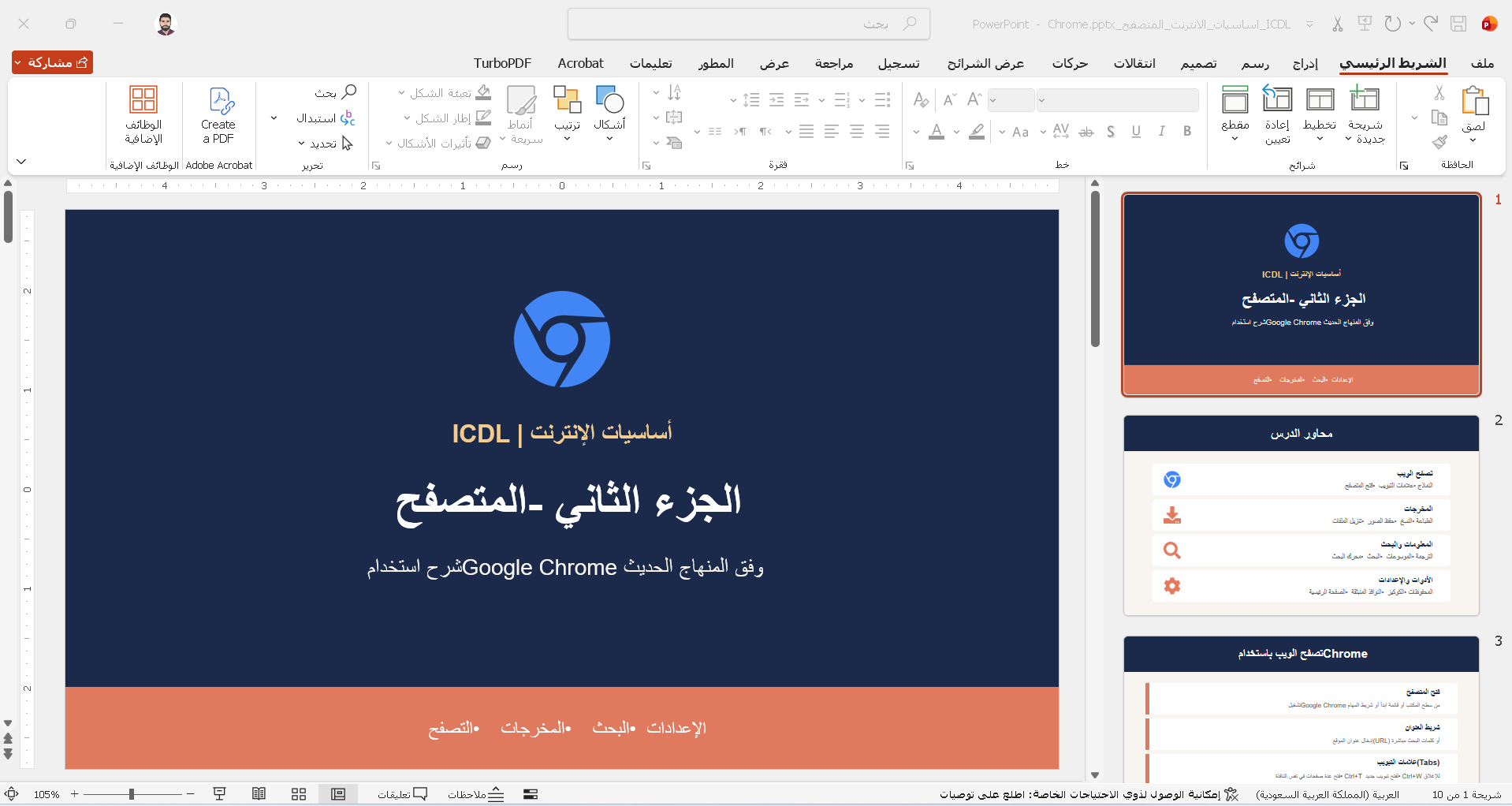Switch to Slide Sorter view icon

(x=299, y=794)
